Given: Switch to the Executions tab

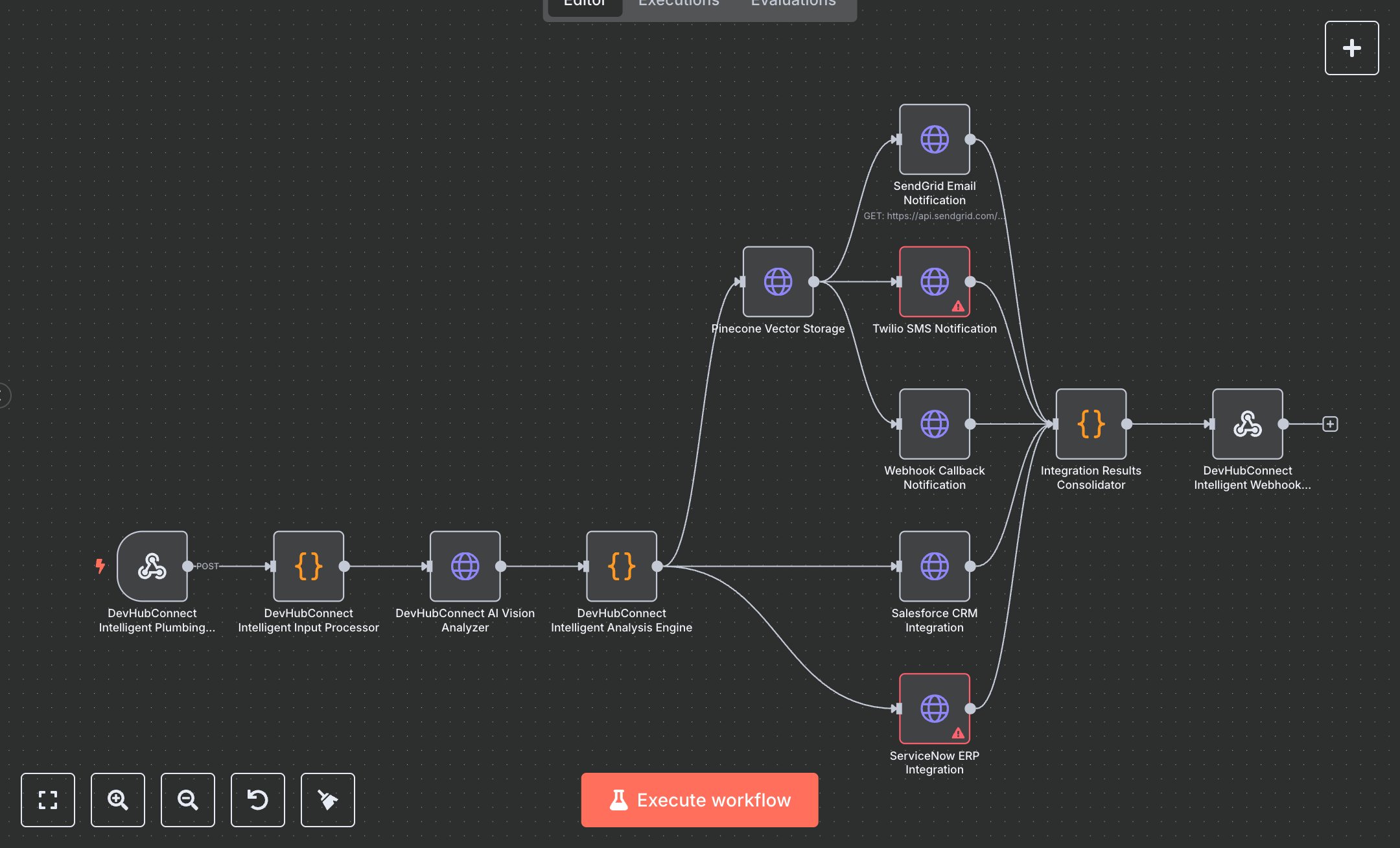Looking at the screenshot, I should point(678,5).
